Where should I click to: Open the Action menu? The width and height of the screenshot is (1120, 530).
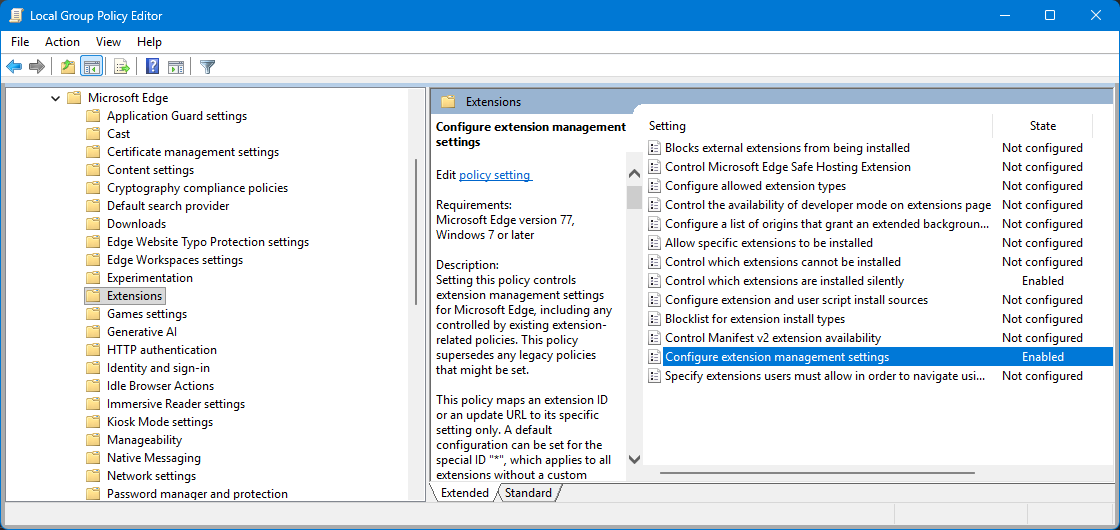pyautogui.click(x=62, y=42)
